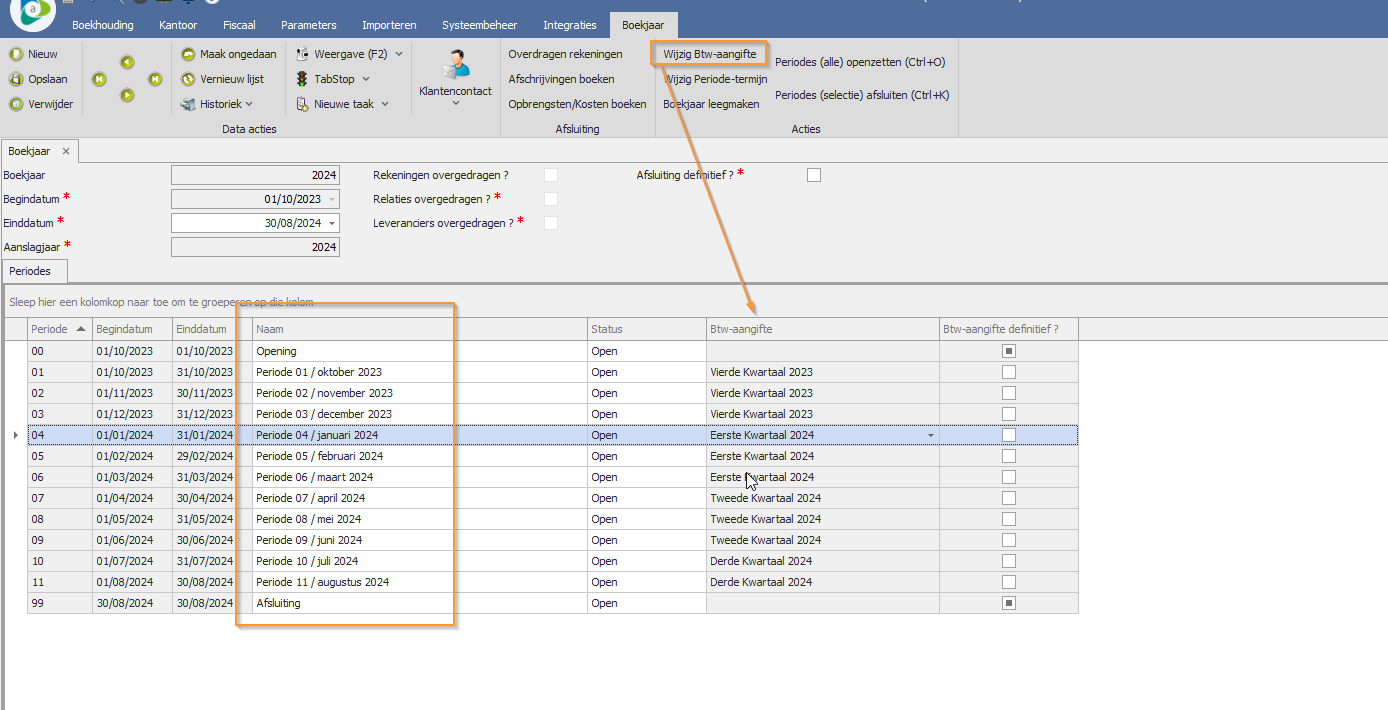Click the Nieuw icon in the ribbon

click(x=16, y=54)
